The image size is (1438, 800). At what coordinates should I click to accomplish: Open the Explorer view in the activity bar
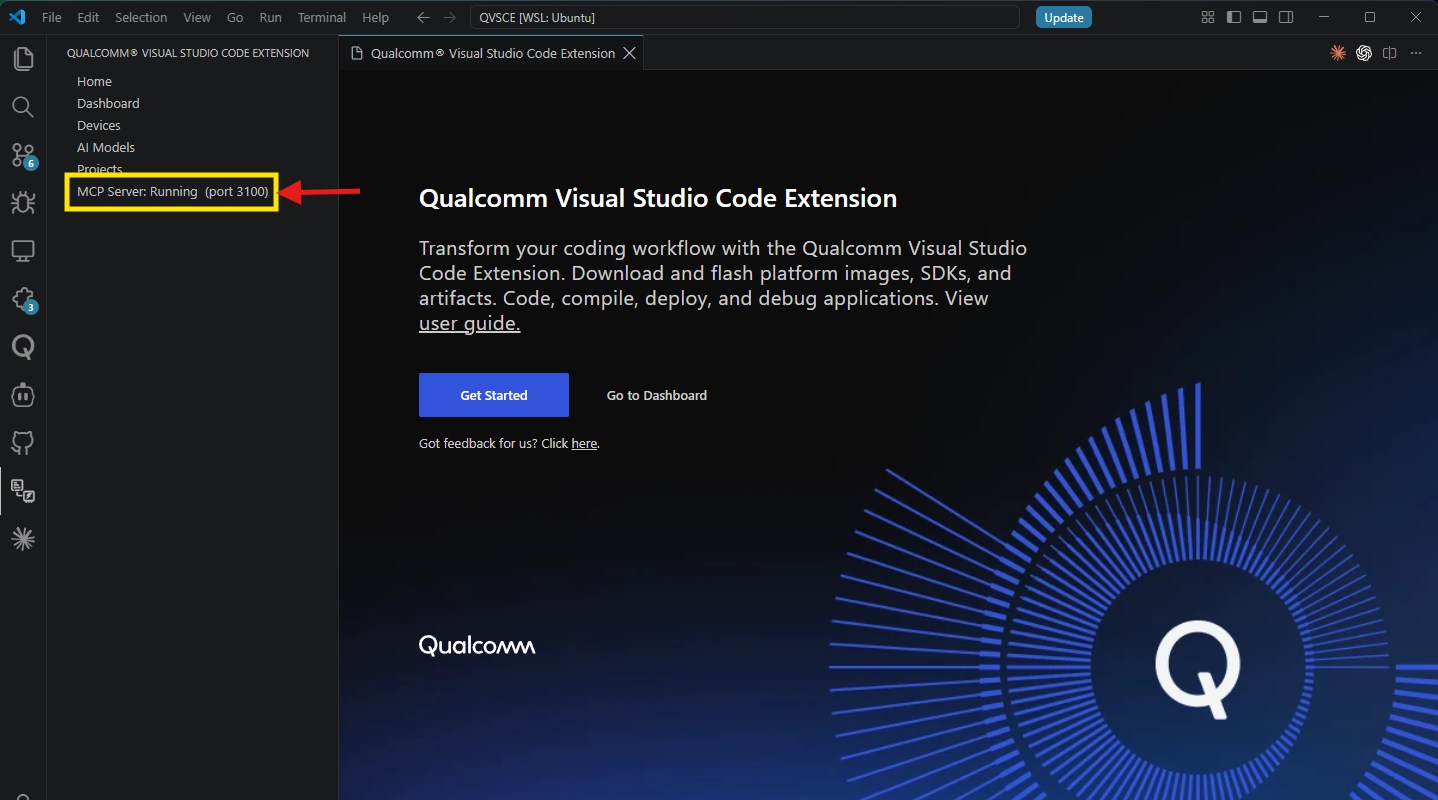(23, 59)
